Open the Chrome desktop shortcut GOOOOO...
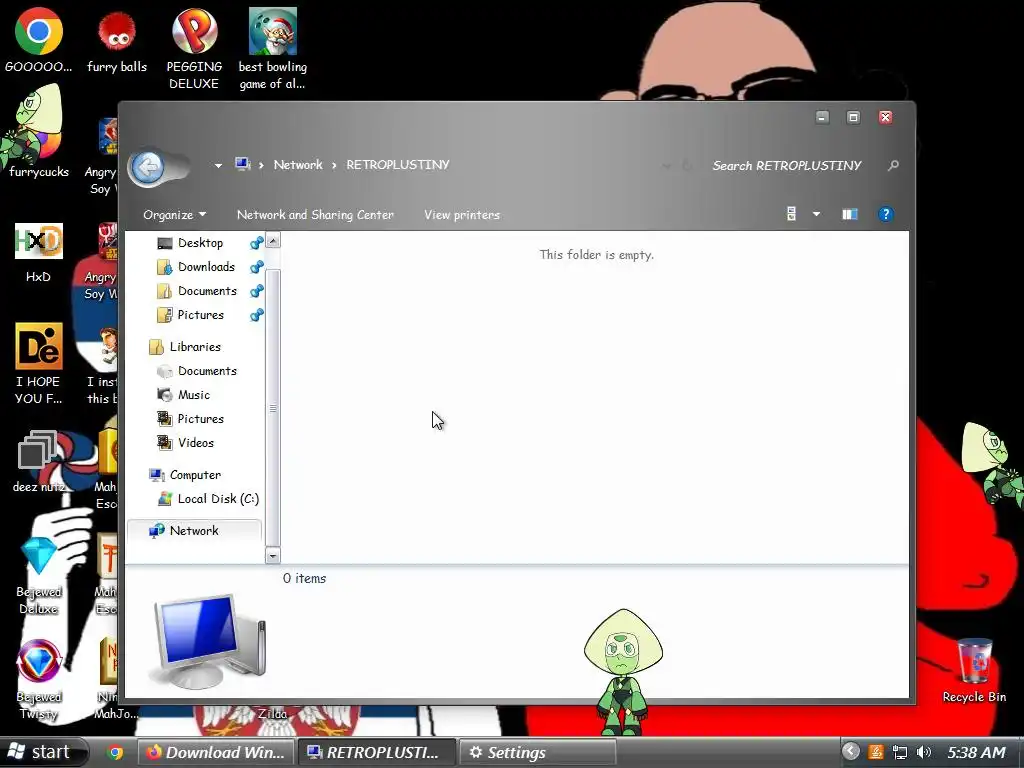This screenshot has width=1024, height=768. click(x=39, y=41)
